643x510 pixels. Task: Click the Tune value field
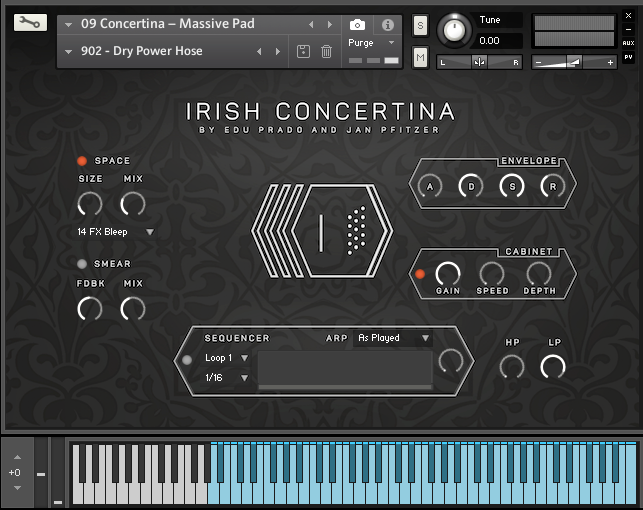(x=499, y=41)
